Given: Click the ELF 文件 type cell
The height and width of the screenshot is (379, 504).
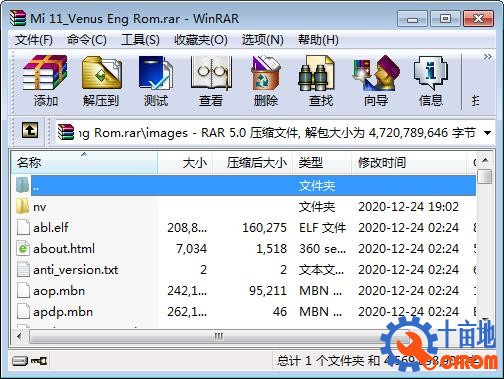Looking at the screenshot, I should point(322,228).
